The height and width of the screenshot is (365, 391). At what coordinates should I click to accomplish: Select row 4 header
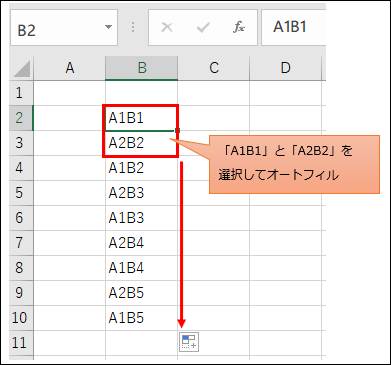(x=22, y=168)
